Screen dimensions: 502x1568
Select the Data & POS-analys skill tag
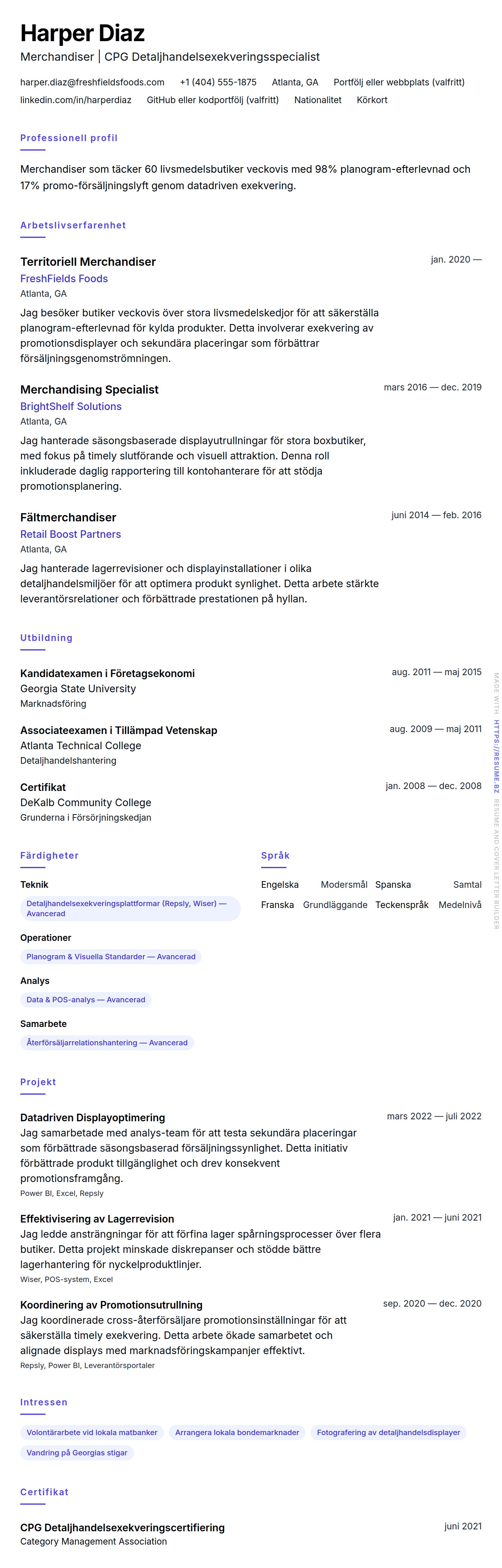coord(86,999)
